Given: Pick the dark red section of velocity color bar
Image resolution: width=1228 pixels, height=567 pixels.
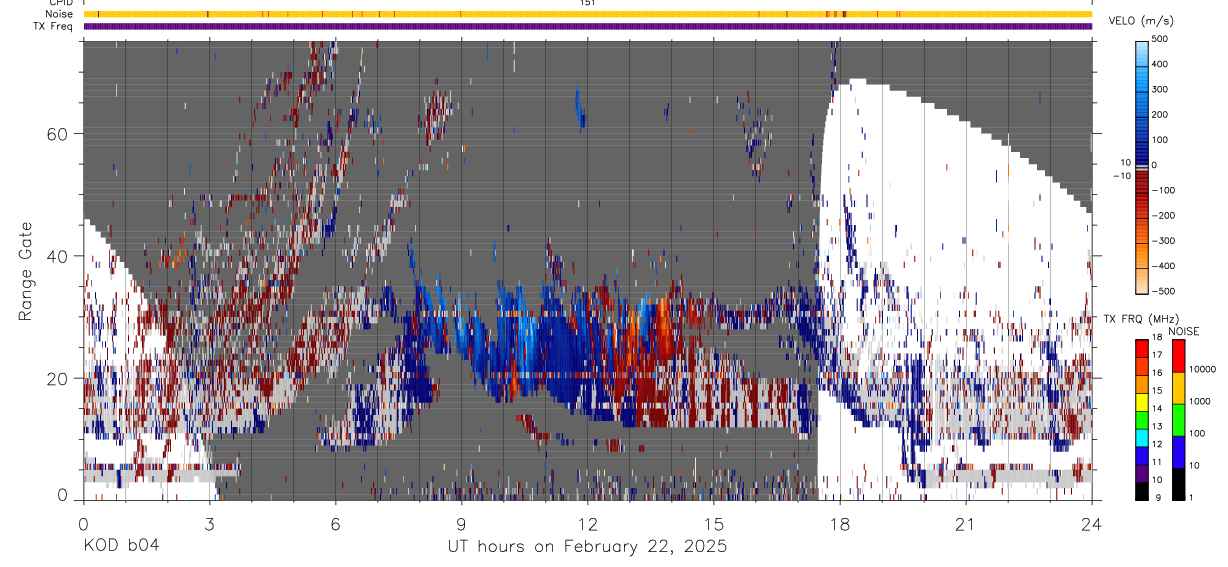Looking at the screenshot, I should point(1142,180).
